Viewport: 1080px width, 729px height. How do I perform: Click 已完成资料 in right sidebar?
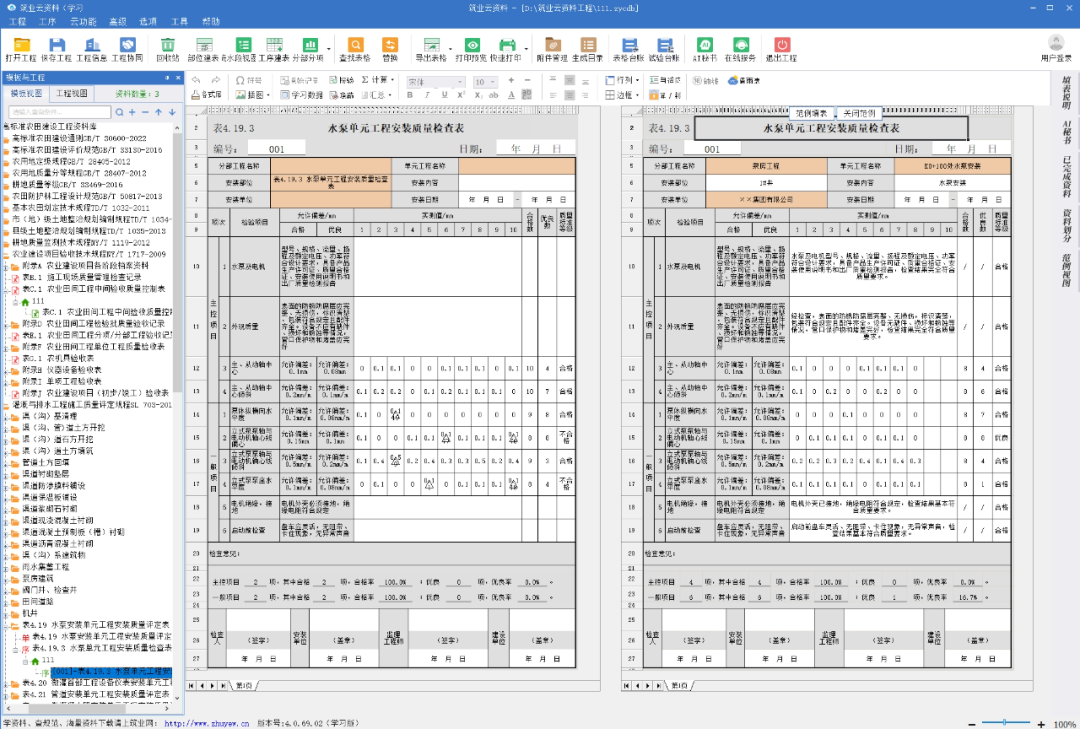point(1066,175)
